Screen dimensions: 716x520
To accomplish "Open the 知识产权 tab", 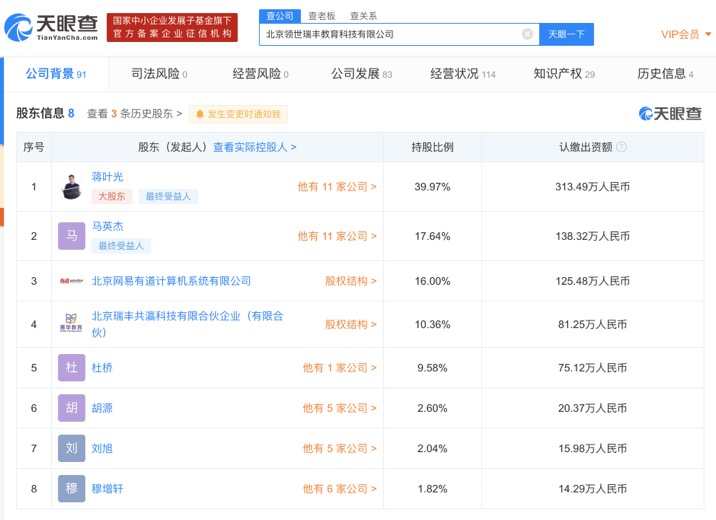I will point(564,74).
